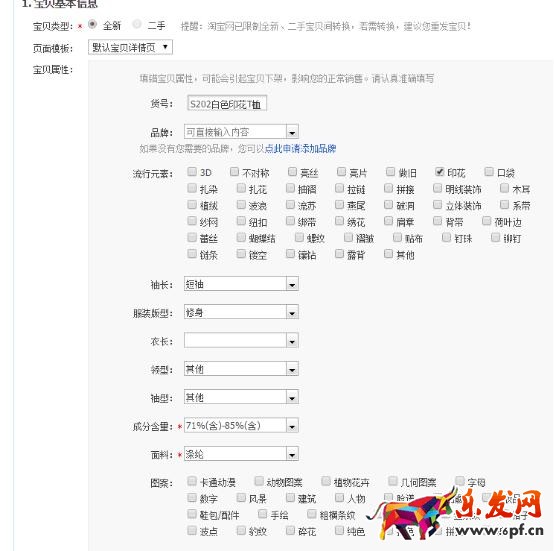554x551 pixels.
Task: Expand the 袖长 dropdown arrow
Action: pyautogui.click(x=292, y=284)
